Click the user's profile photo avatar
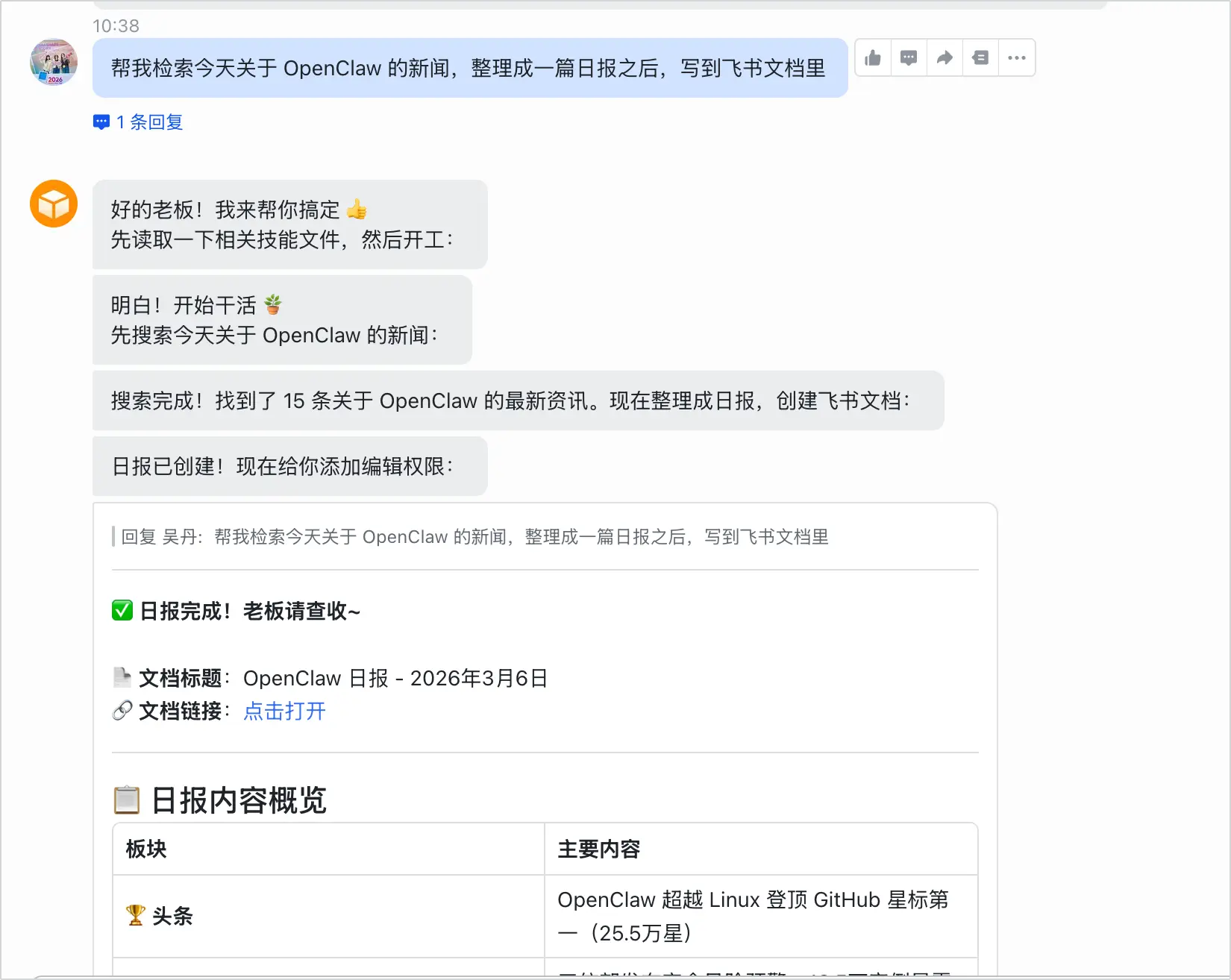The height and width of the screenshot is (980, 1231). click(x=54, y=62)
